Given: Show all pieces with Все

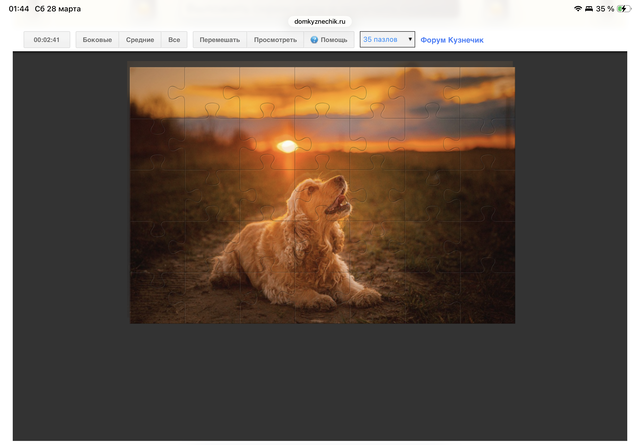Looking at the screenshot, I should [174, 40].
